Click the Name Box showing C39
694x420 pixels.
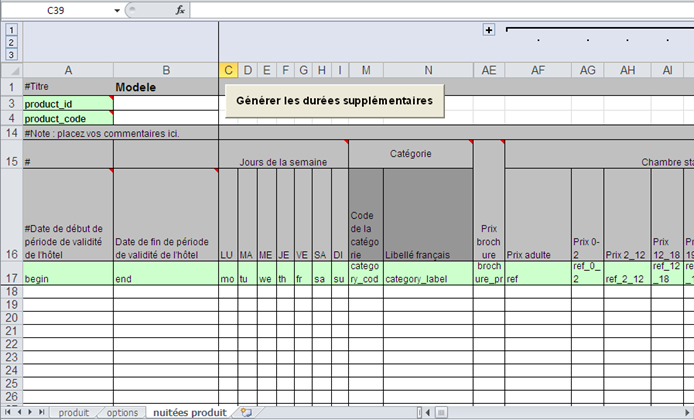(x=56, y=10)
